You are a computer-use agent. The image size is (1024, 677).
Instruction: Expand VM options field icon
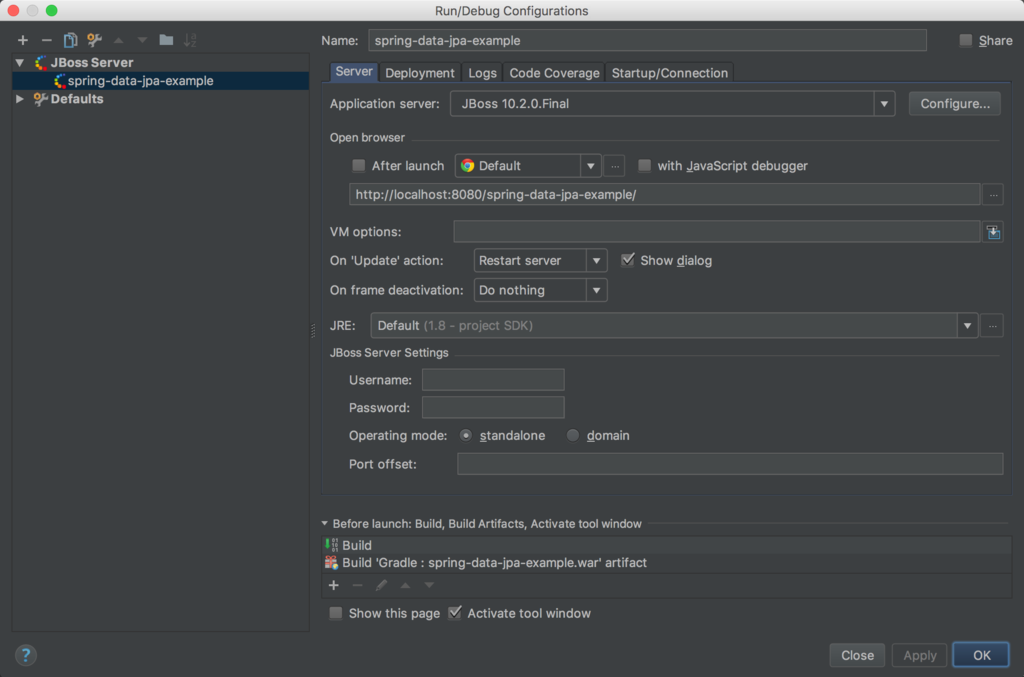993,232
